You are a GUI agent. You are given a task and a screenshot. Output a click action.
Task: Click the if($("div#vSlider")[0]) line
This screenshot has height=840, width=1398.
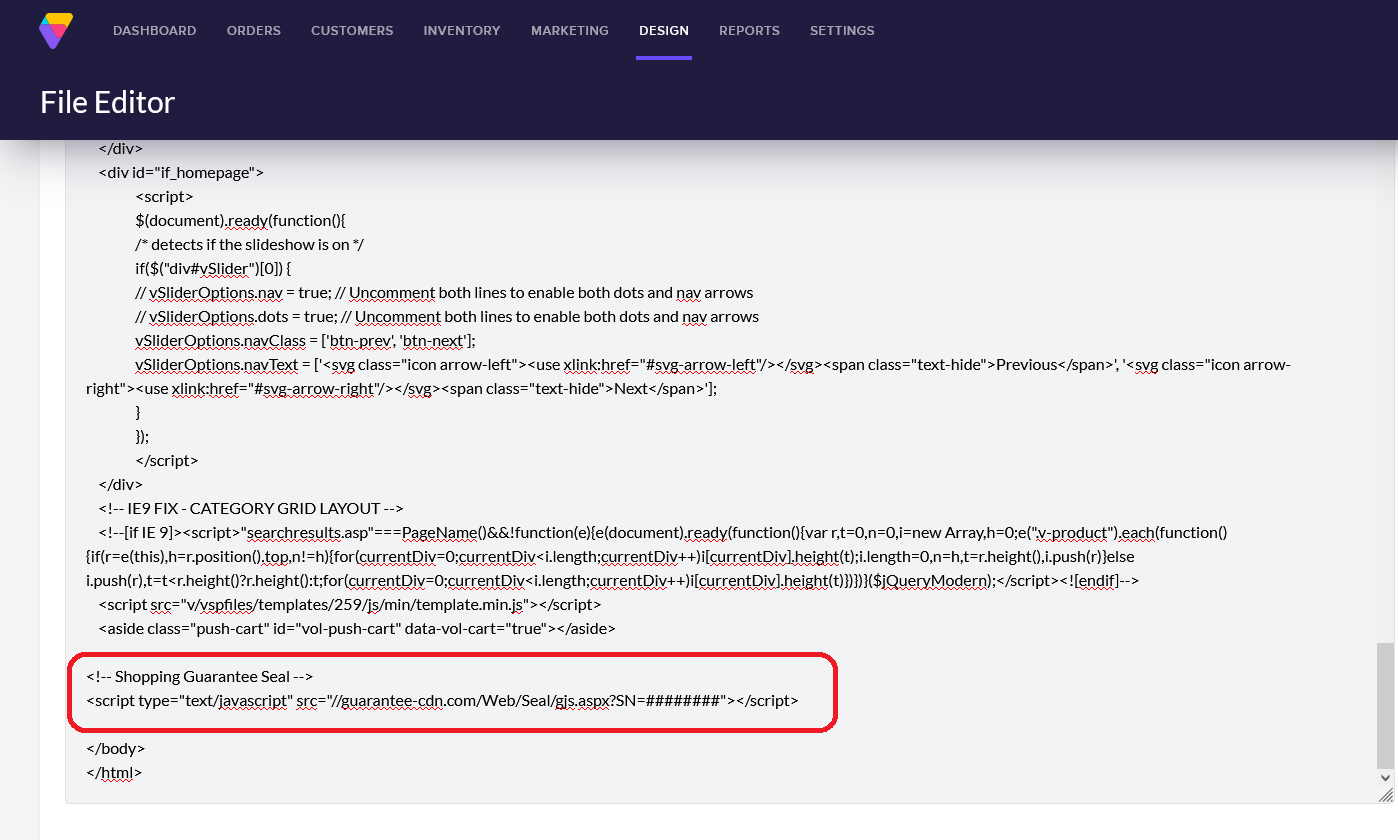coord(213,269)
